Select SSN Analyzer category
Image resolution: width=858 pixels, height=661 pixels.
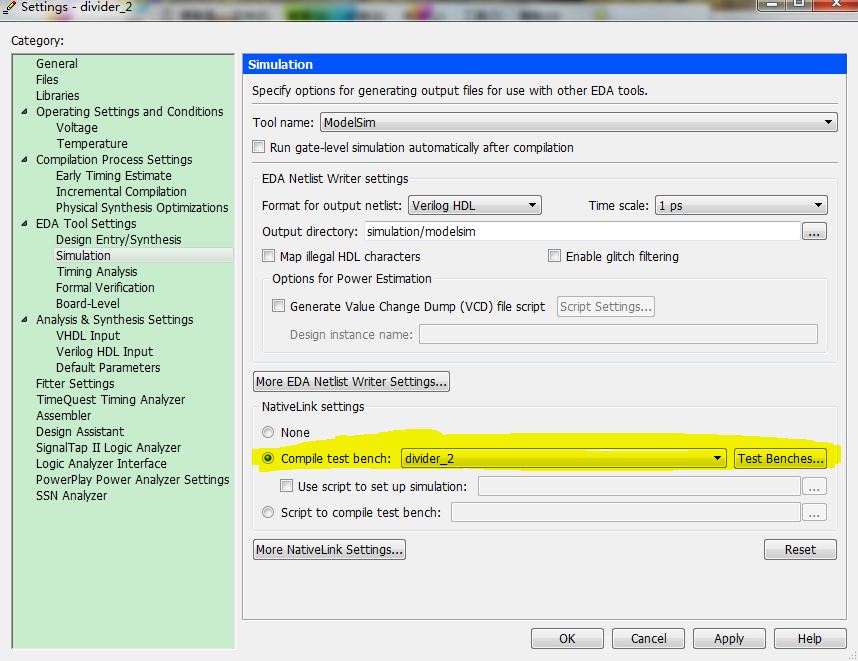click(x=72, y=495)
